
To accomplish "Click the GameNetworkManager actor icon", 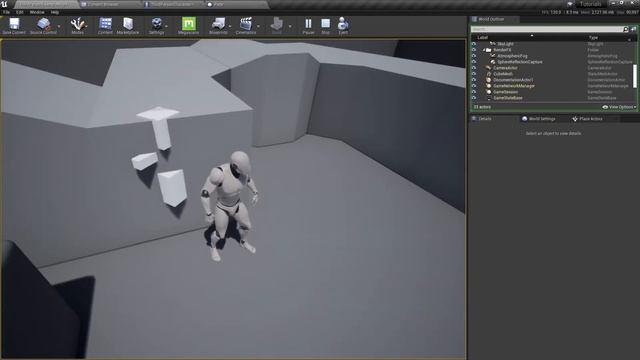I will pos(489,86).
